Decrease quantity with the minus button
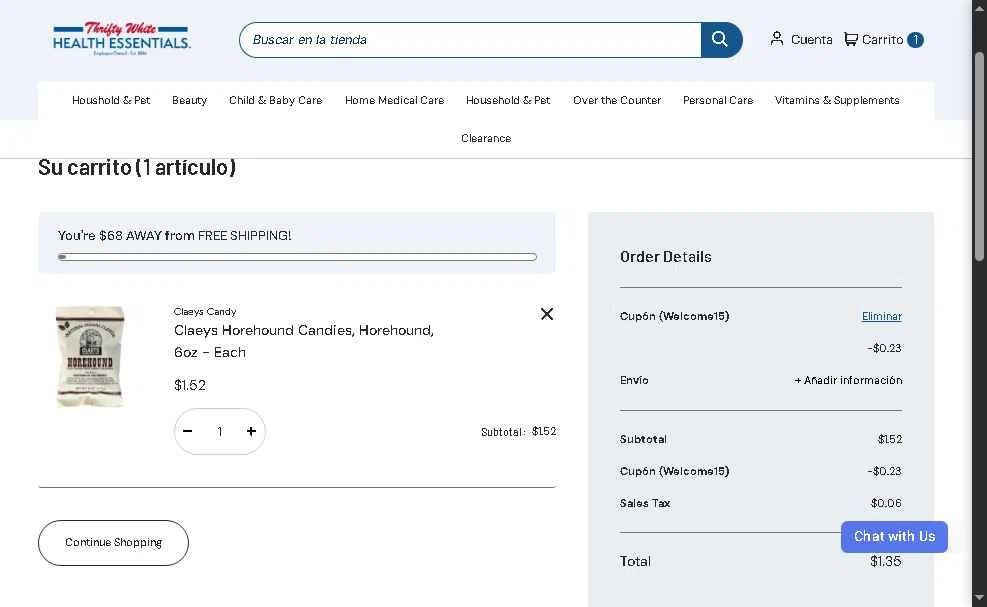Screen dimensions: 987x607 188,431
